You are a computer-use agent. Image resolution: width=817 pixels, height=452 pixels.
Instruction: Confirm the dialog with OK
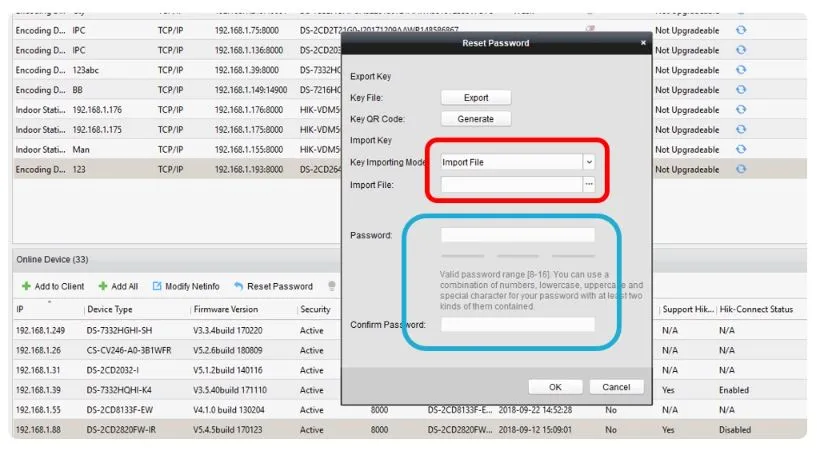(558, 387)
